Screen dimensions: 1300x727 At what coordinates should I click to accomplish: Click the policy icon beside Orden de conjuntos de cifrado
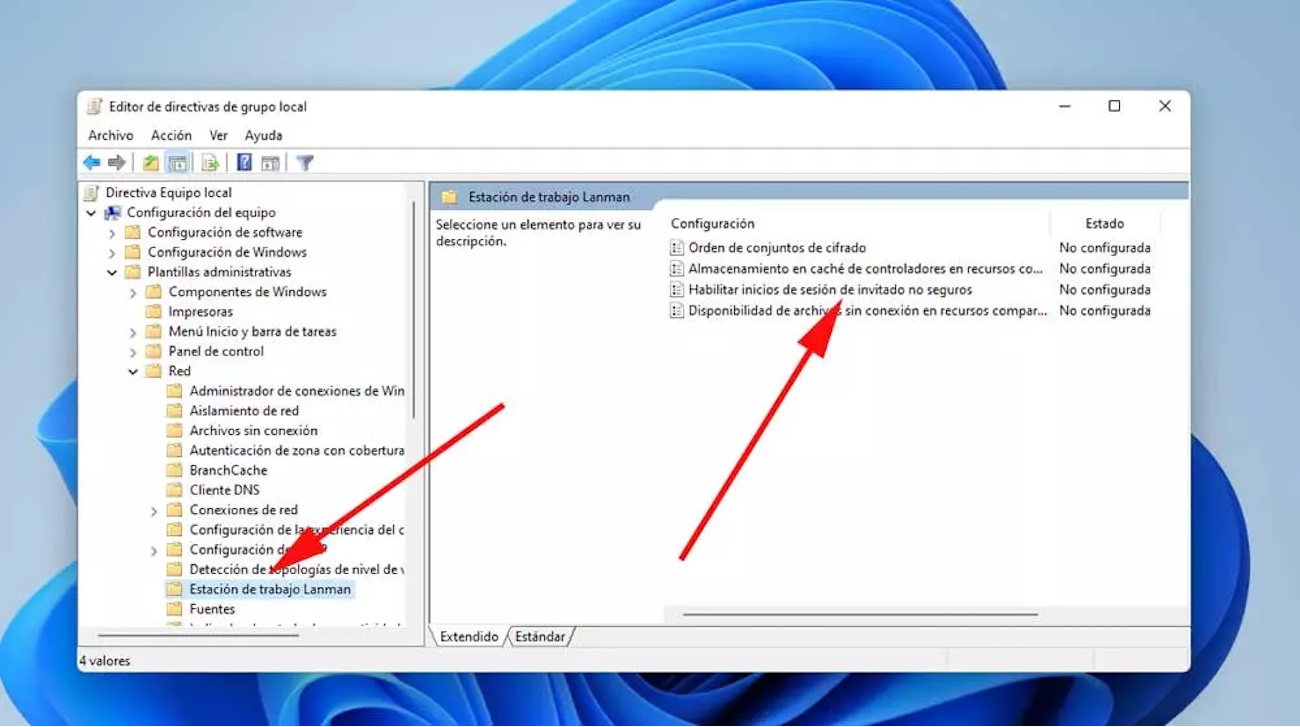coord(677,247)
